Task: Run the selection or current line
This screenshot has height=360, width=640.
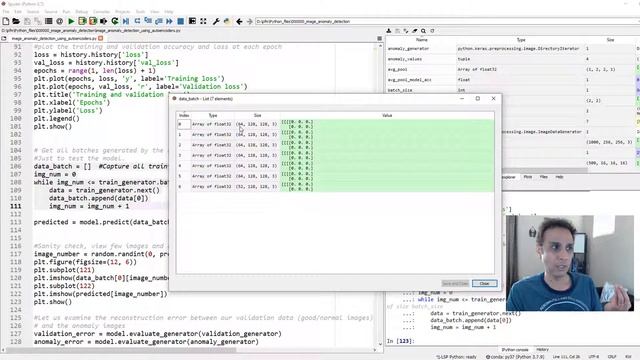Action: (x=104, y=21)
